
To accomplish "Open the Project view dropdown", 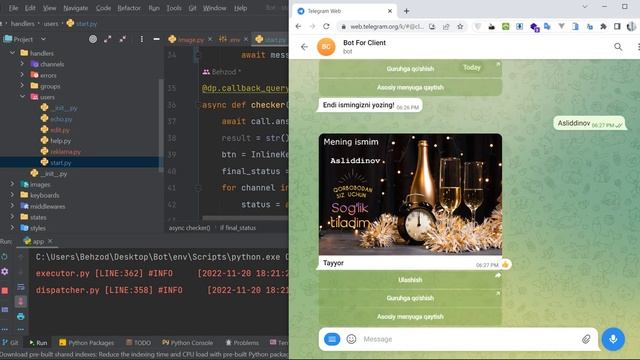I will coord(43,39).
